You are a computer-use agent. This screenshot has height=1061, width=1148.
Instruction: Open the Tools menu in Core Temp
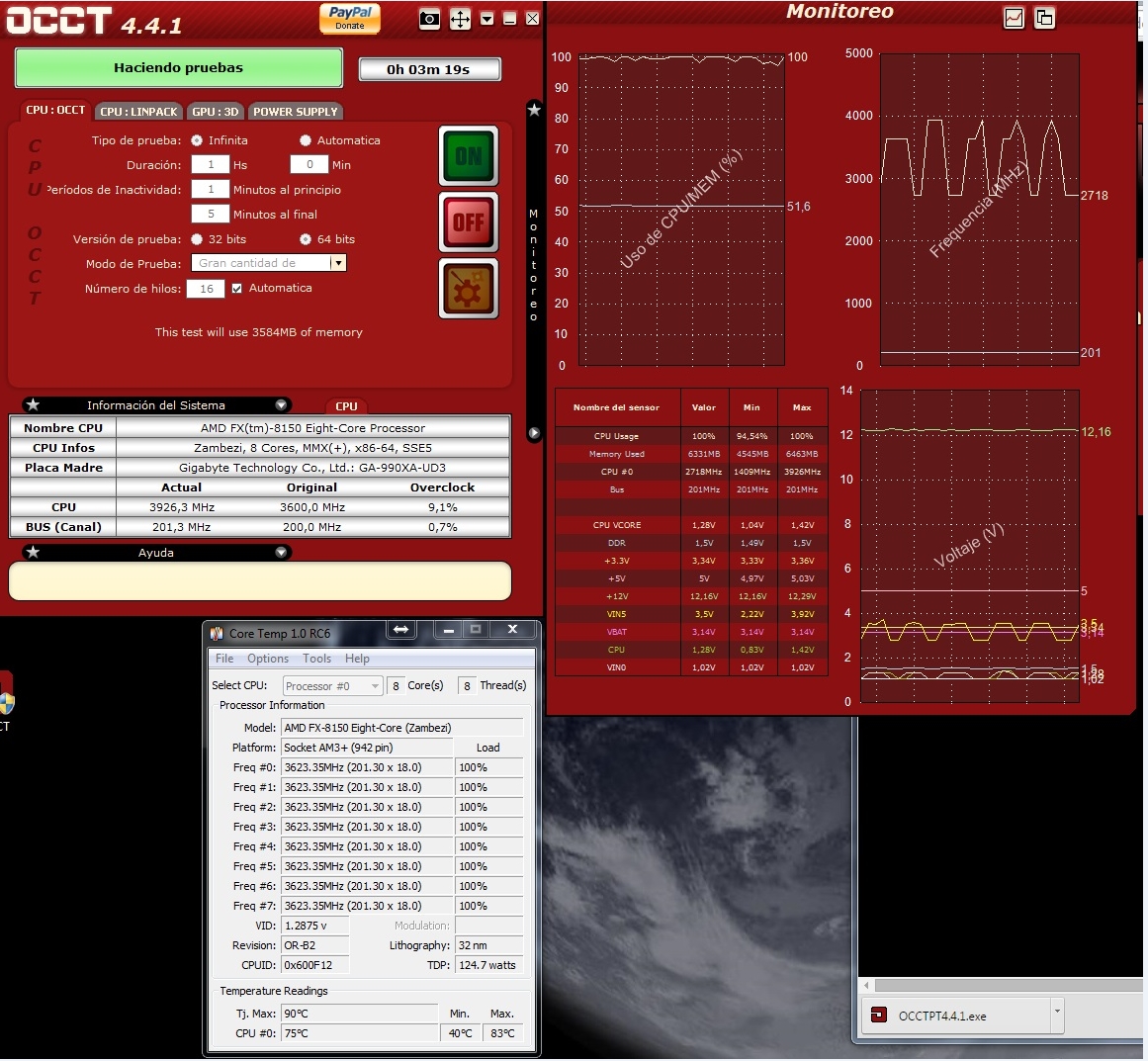317,659
